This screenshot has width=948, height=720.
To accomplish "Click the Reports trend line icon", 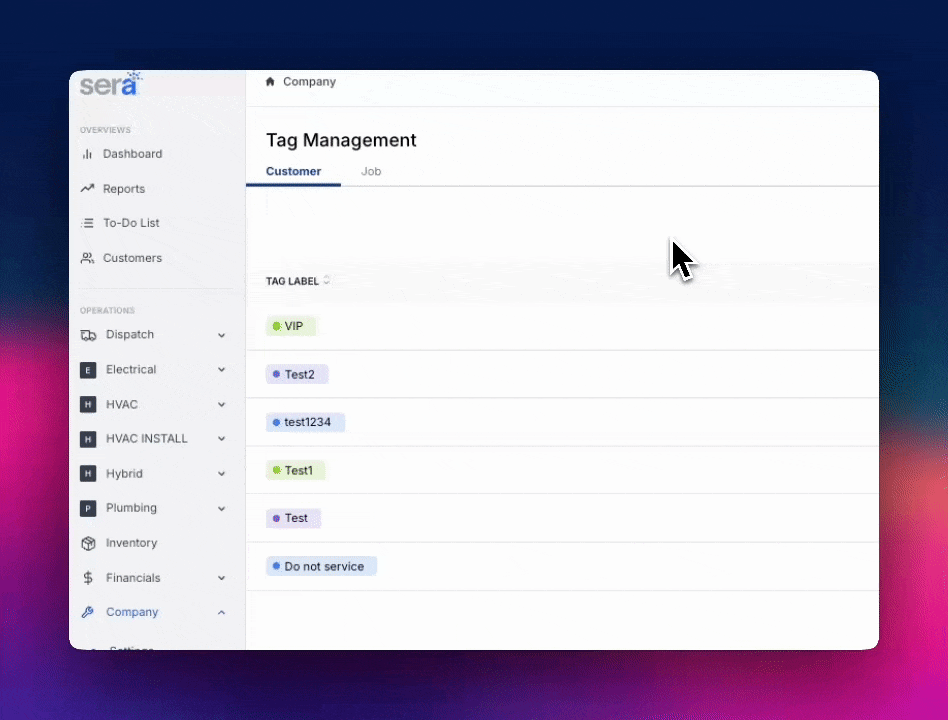I will (x=88, y=189).
